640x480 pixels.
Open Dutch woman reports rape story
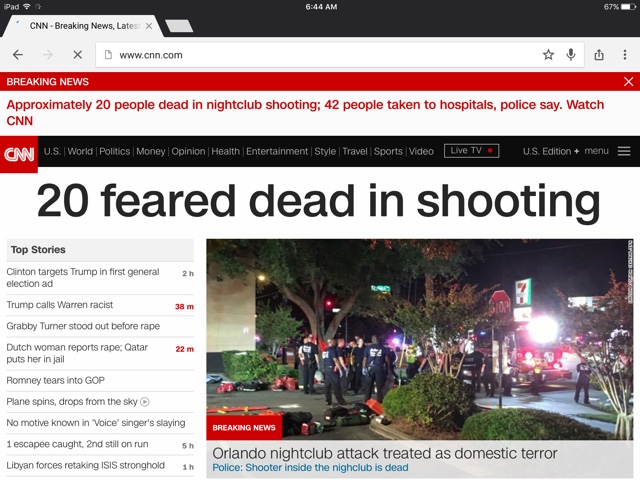[x=77, y=353]
